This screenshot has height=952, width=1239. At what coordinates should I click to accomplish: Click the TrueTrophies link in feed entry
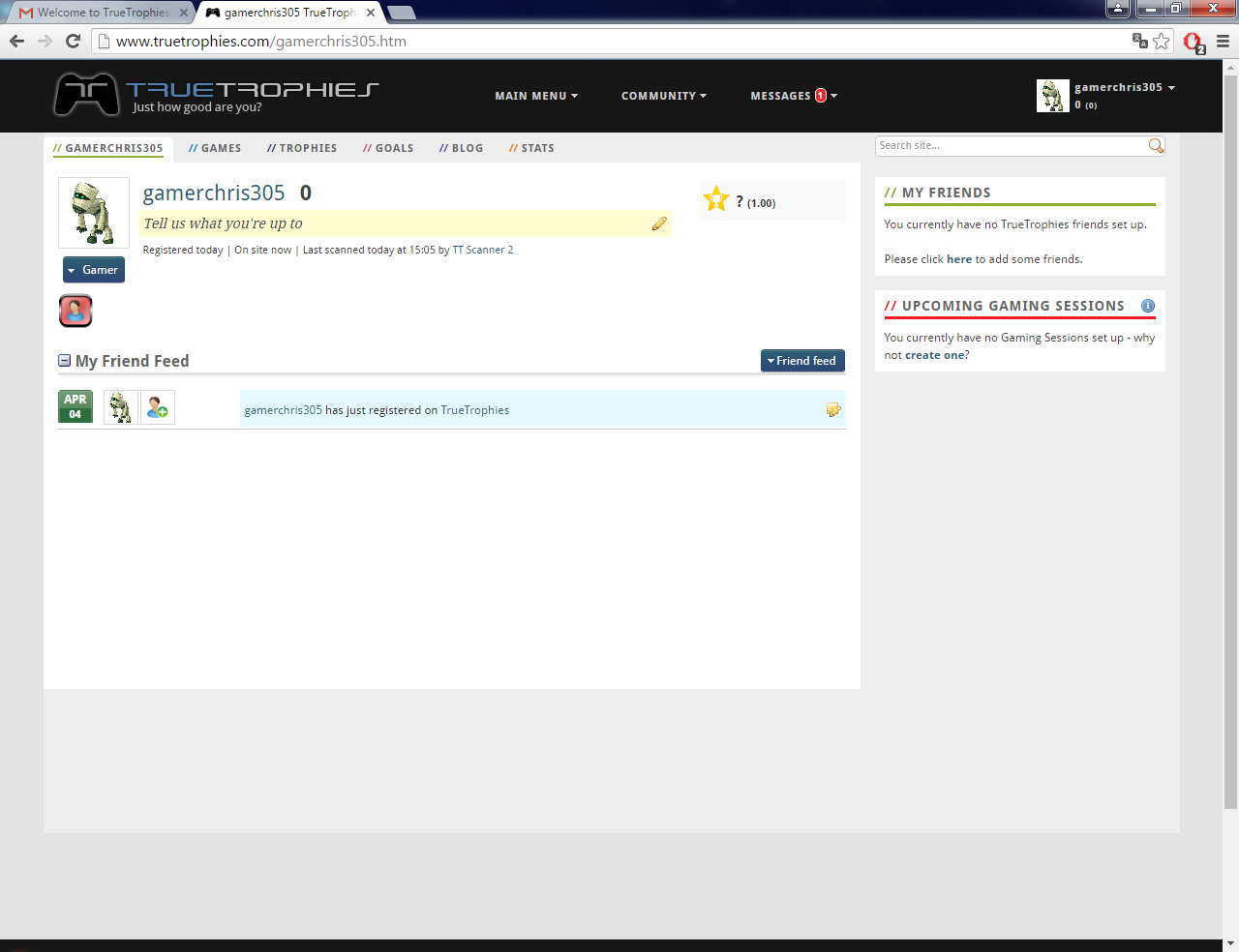(475, 410)
